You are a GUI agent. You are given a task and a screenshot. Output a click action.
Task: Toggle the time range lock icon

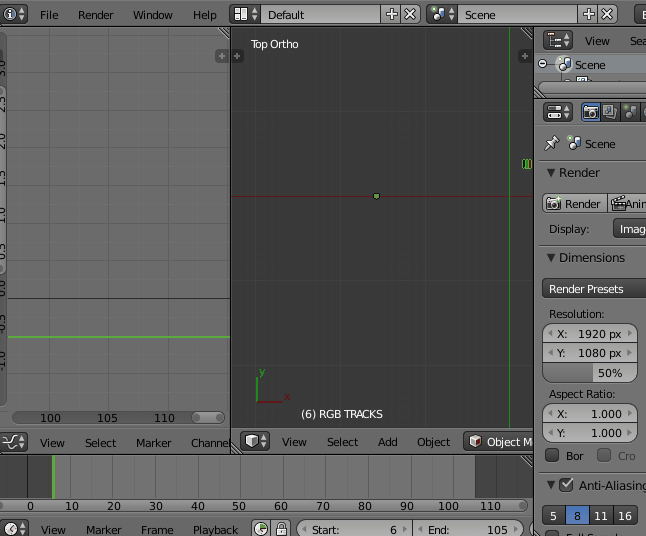[x=281, y=529]
